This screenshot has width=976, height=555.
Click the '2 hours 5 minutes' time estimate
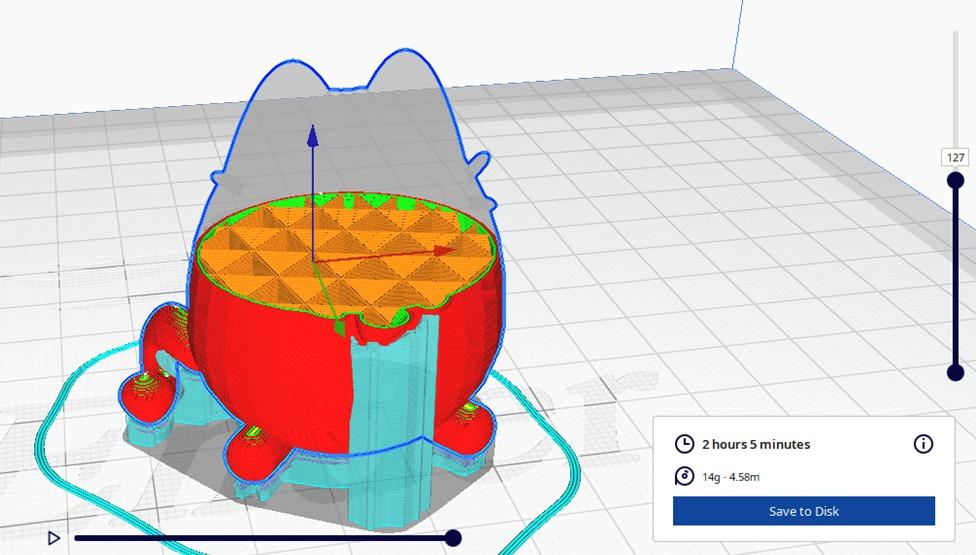pos(756,444)
